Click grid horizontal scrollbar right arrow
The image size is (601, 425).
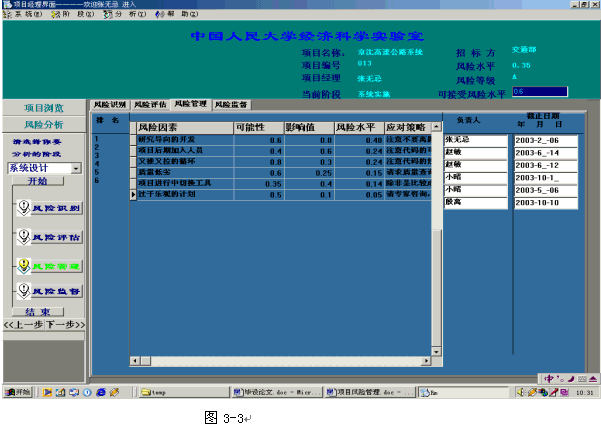pos(426,361)
